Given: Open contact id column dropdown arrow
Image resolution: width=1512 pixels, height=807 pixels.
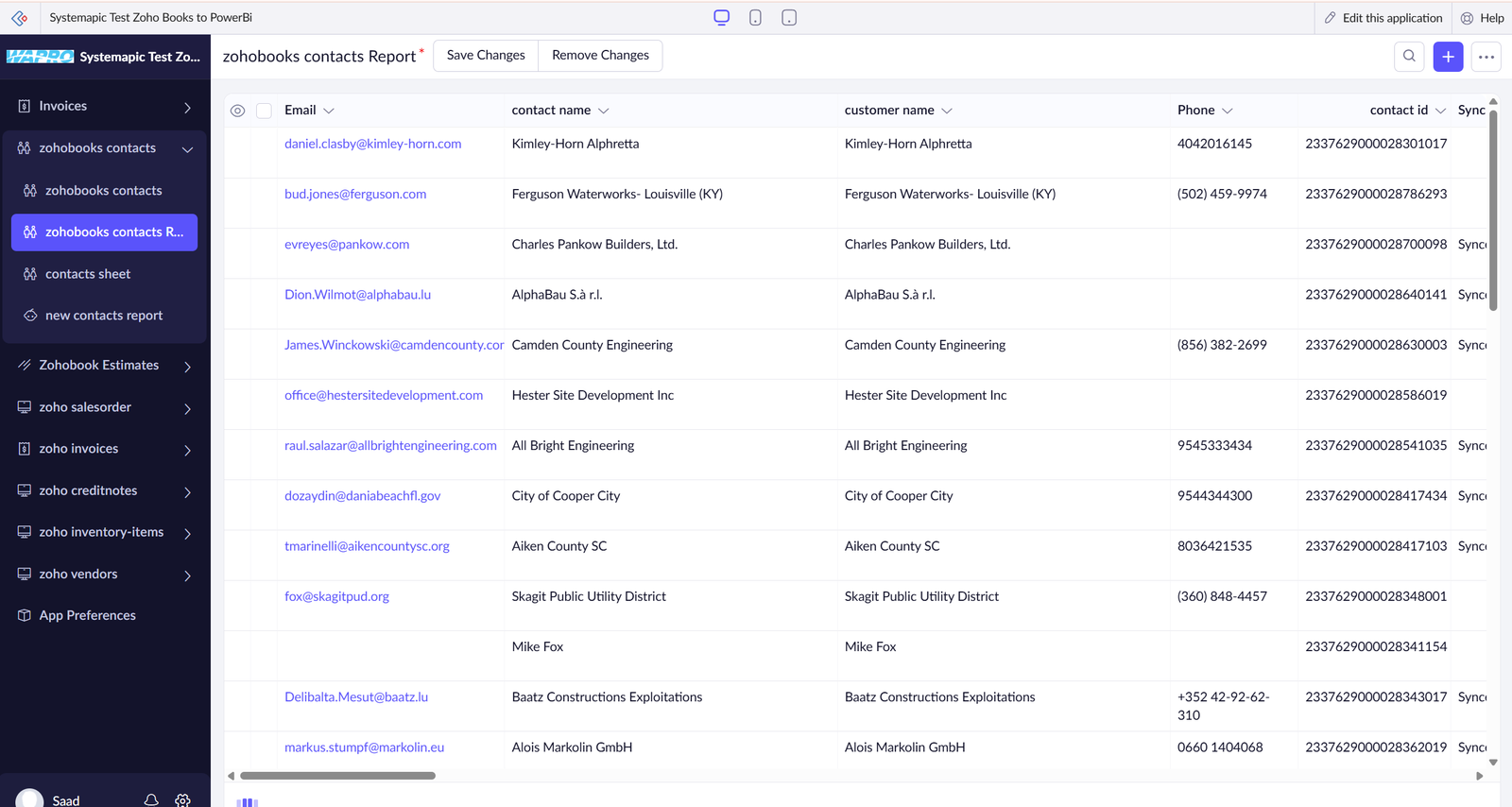Looking at the screenshot, I should coord(1441,111).
